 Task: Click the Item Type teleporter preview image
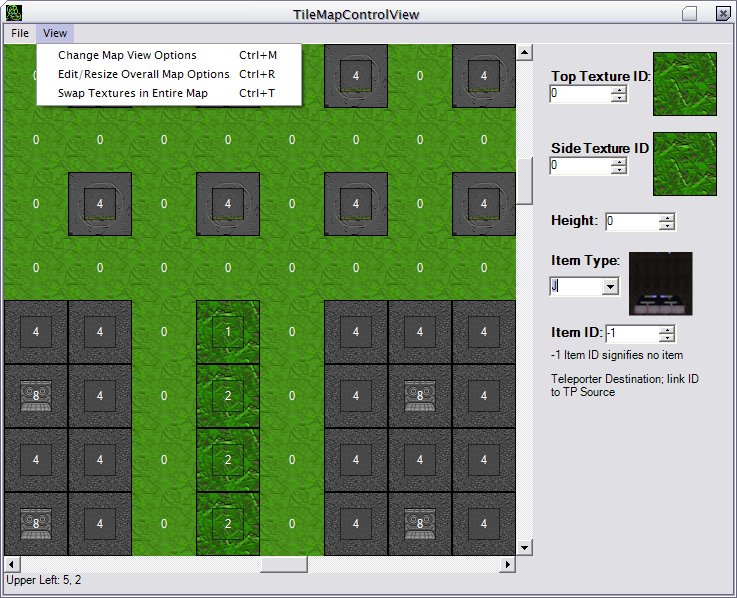click(660, 284)
